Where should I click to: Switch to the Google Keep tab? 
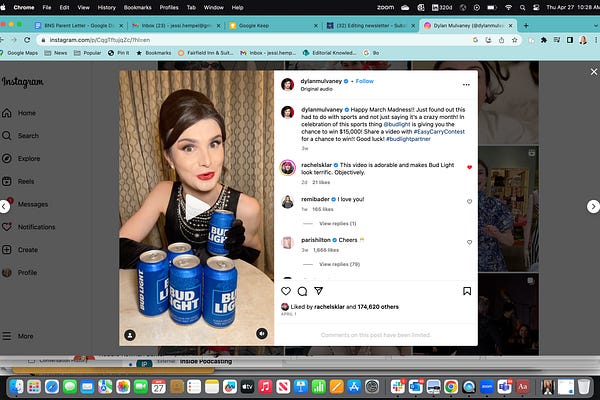(x=273, y=26)
